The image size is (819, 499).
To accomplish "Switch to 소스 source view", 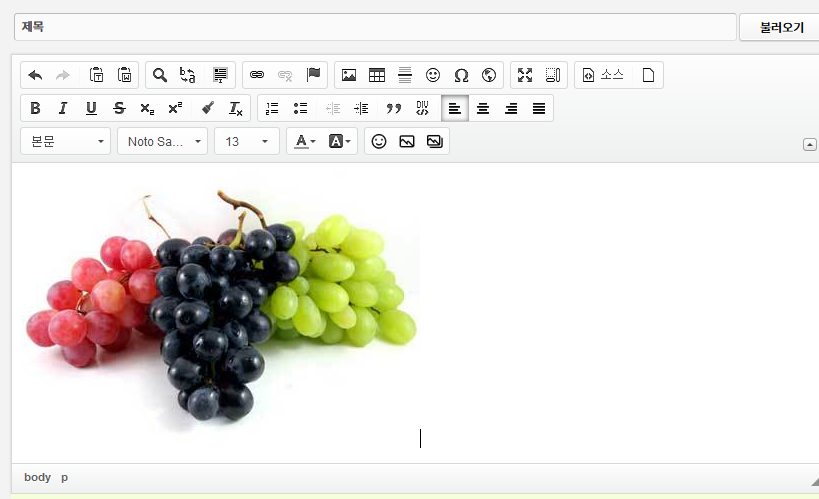I will pos(603,75).
